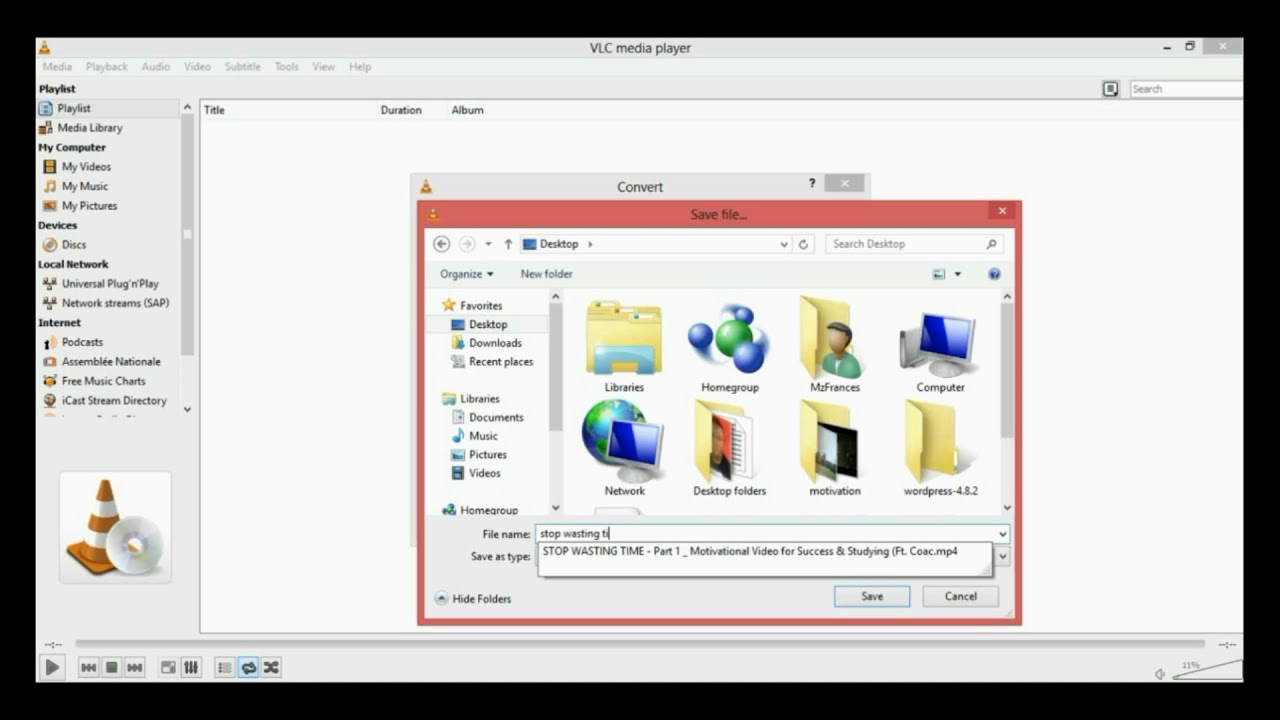
Task: Open the change view dropdown arrow
Action: click(x=958, y=274)
